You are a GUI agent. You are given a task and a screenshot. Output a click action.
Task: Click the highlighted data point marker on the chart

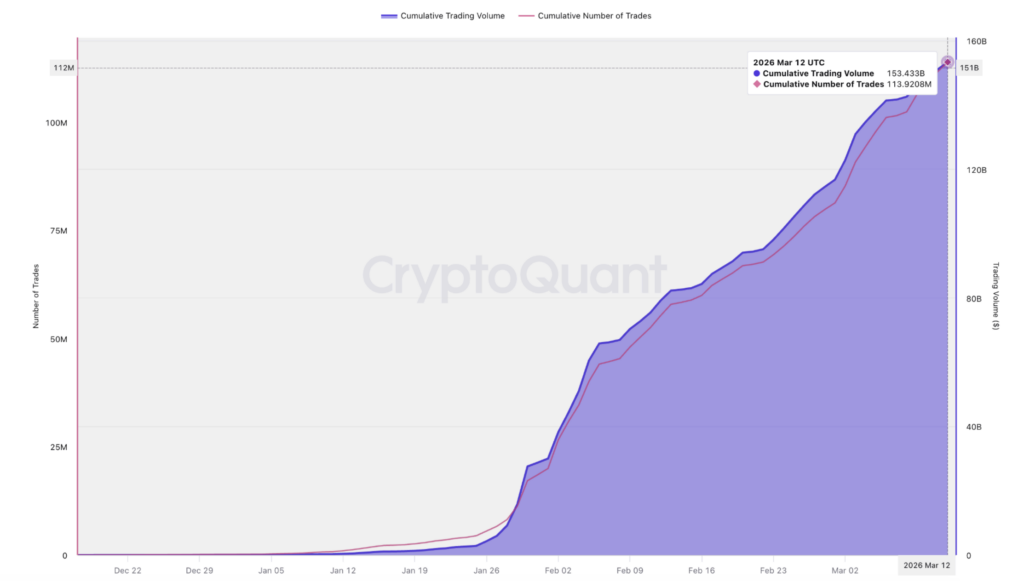[947, 62]
